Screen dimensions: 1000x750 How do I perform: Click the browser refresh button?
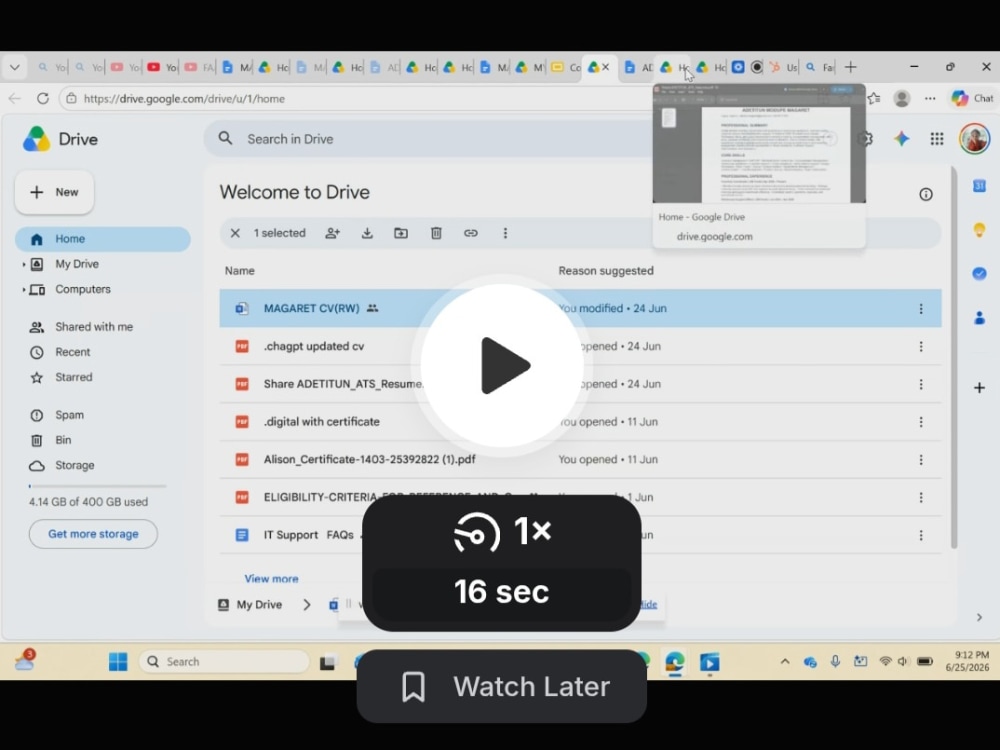[x=43, y=99]
